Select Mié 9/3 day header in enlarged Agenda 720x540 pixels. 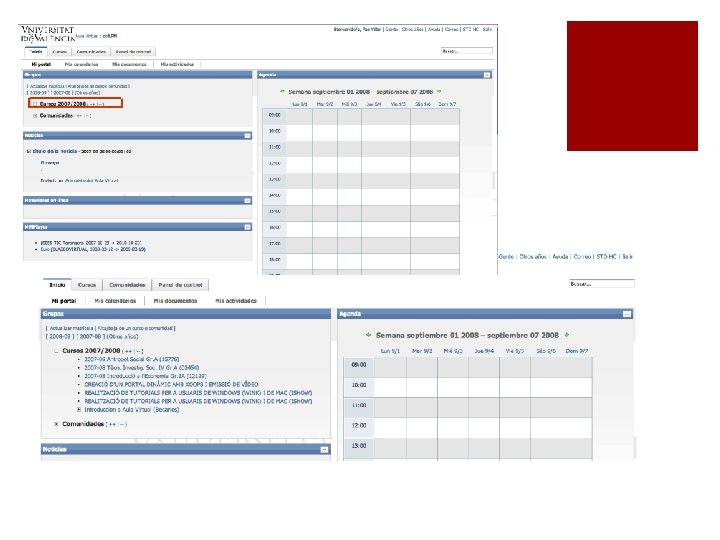(453, 351)
